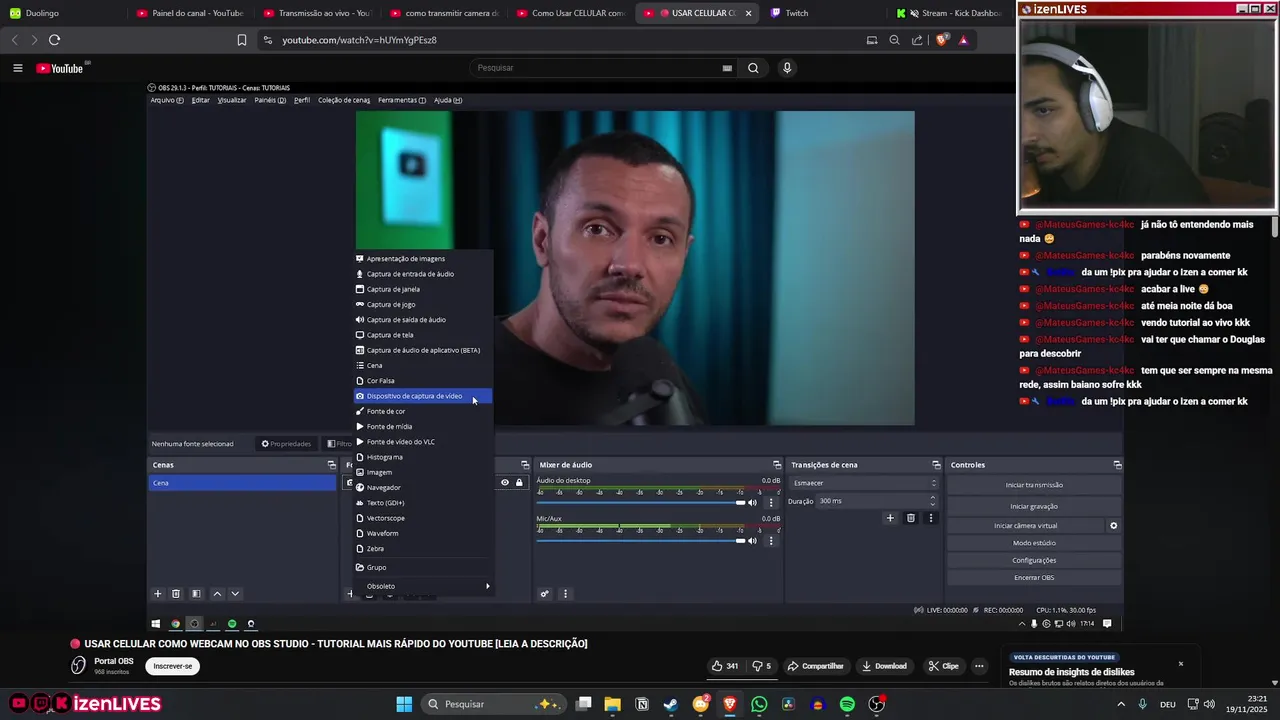Select Dispositivo de captura de vídeo entry

coord(423,396)
